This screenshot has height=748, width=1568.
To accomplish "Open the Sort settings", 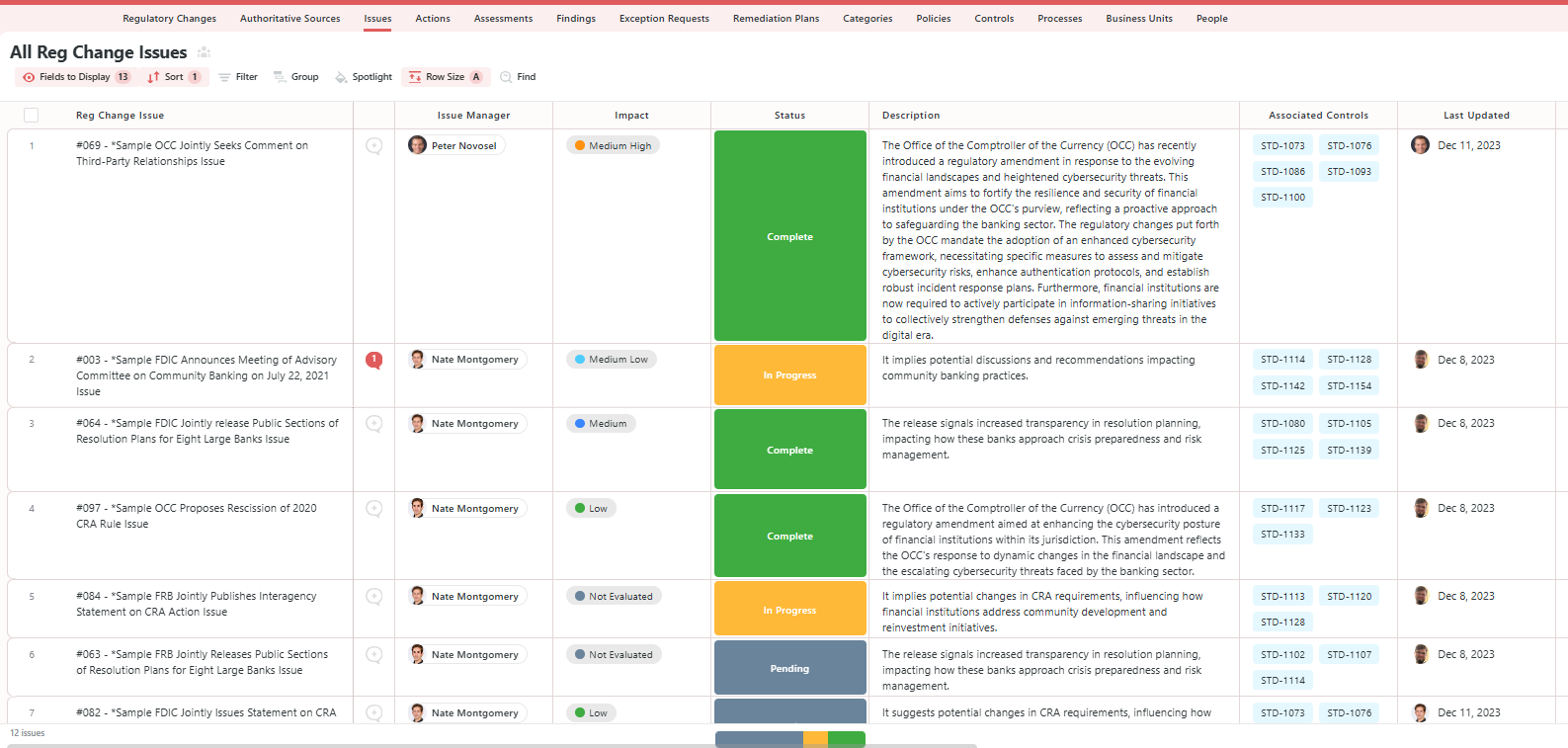I will 174,77.
